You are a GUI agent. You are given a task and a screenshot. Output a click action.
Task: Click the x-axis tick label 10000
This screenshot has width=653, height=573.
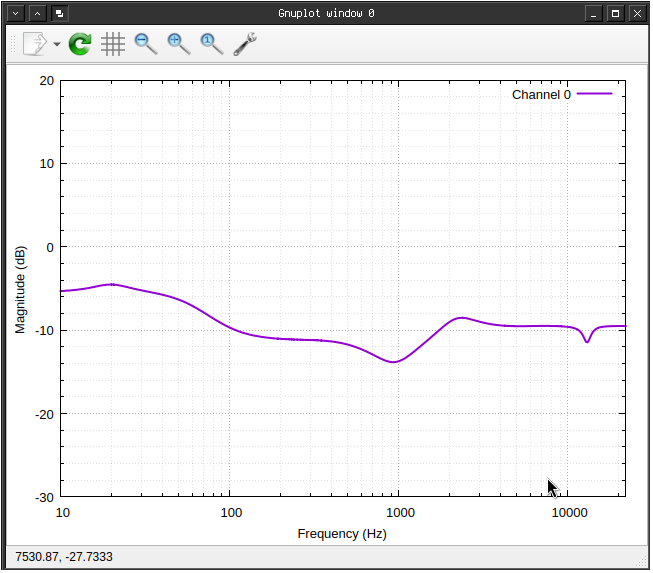569,513
